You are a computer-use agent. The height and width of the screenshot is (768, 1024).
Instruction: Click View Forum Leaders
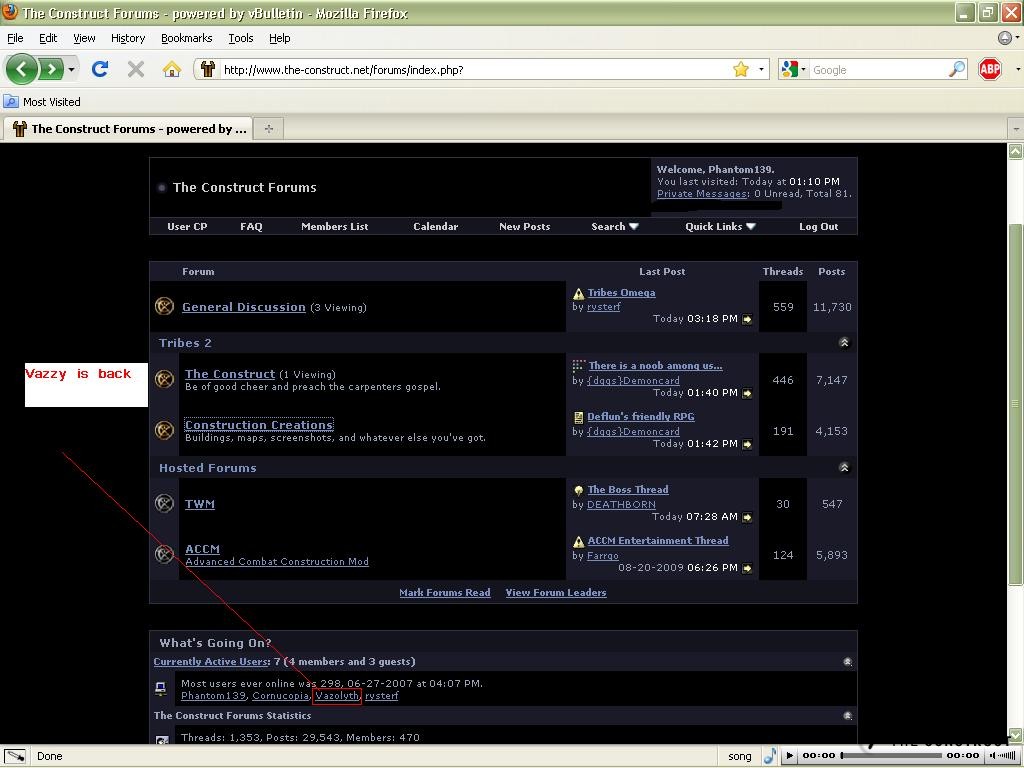click(x=556, y=593)
